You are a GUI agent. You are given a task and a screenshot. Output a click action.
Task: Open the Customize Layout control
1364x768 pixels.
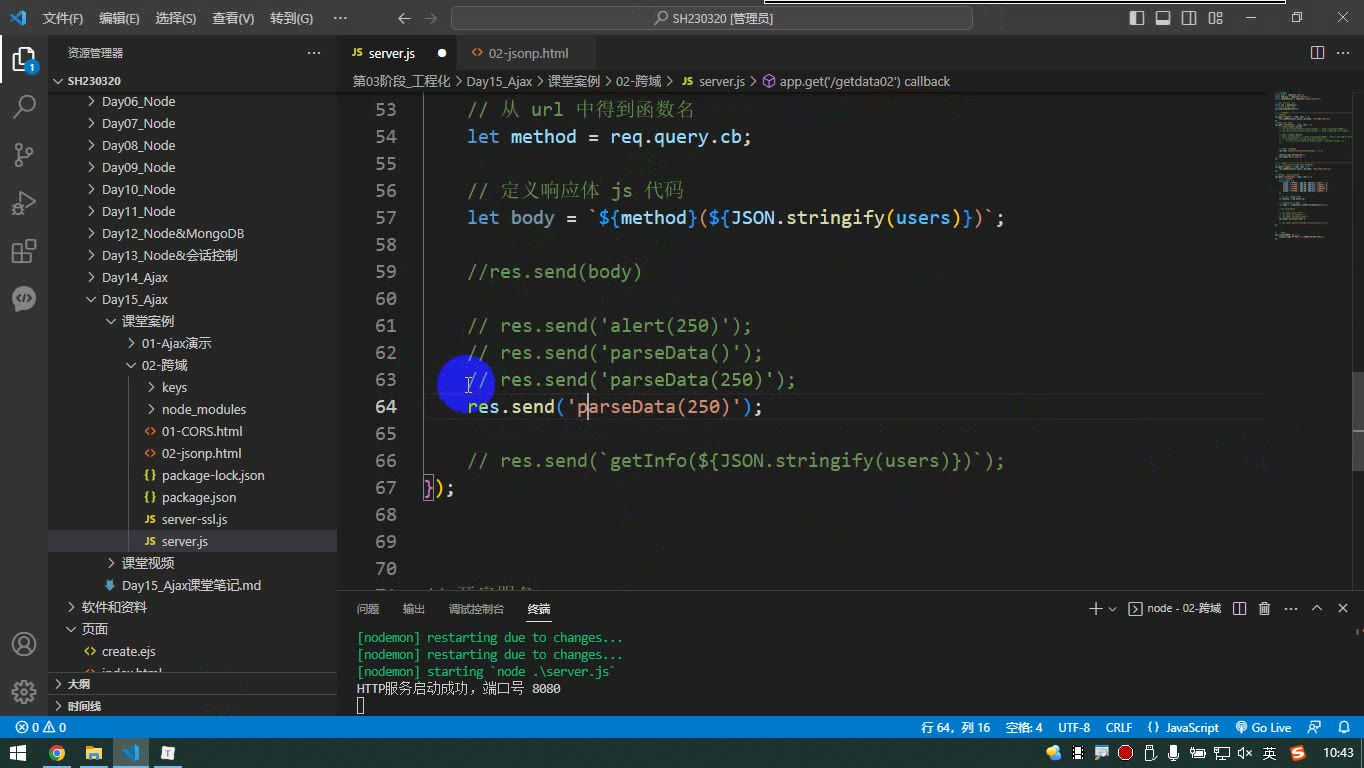1215,18
